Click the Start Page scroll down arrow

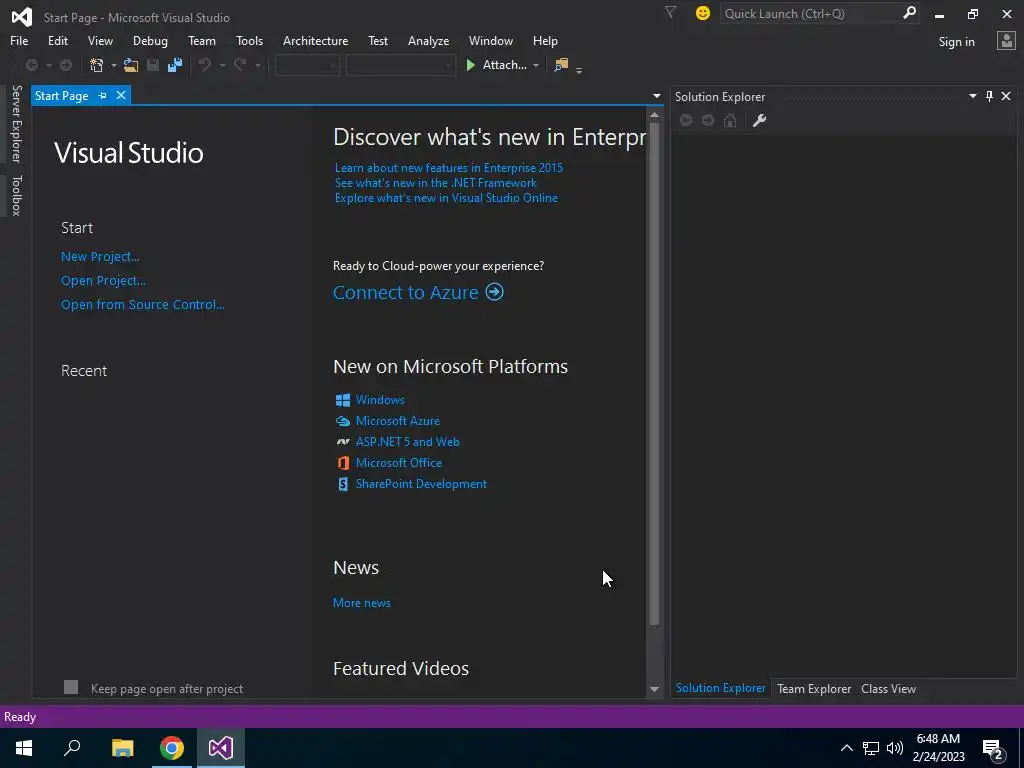(654, 689)
